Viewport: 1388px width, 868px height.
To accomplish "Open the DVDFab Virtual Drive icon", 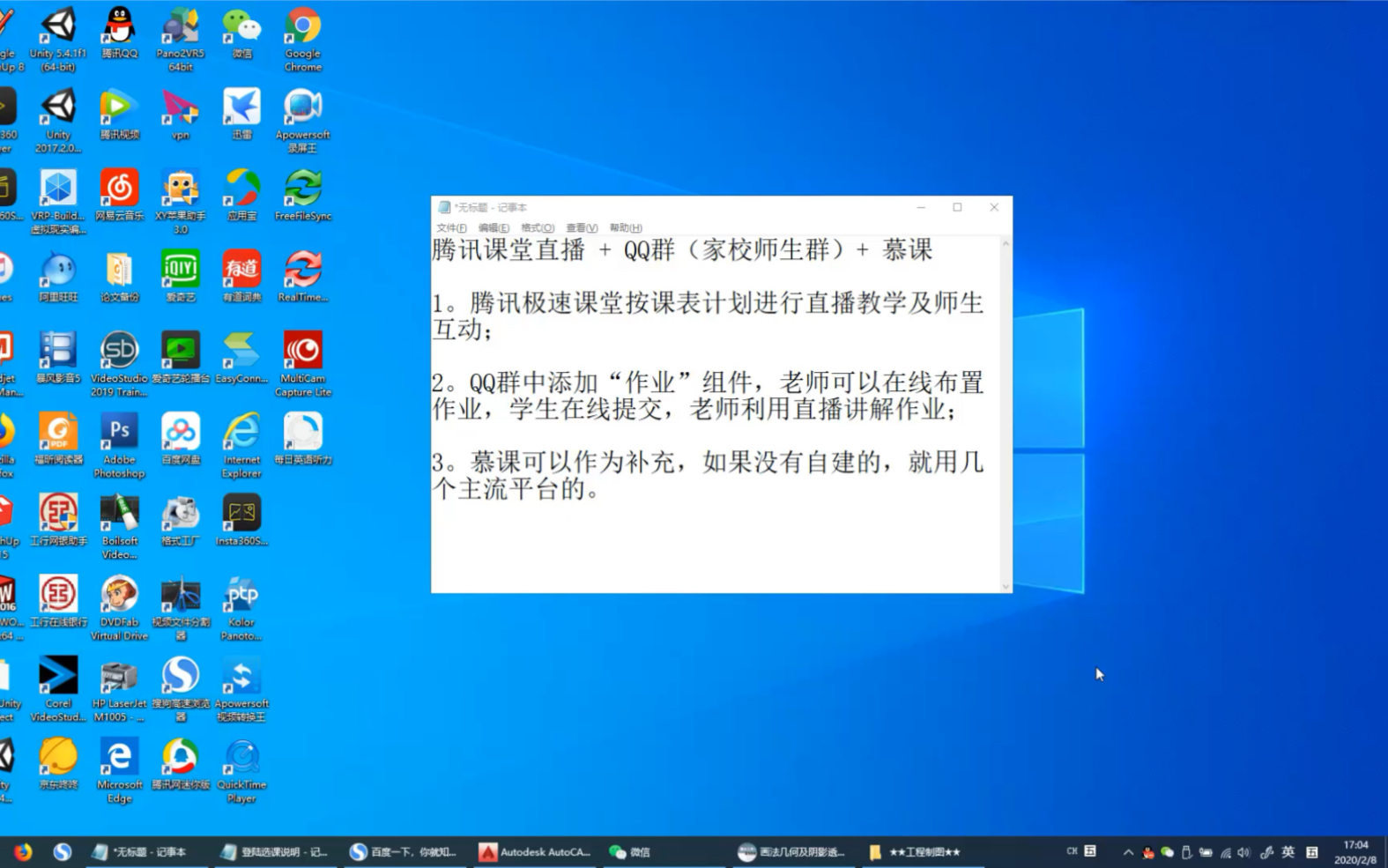I will coord(119,608).
